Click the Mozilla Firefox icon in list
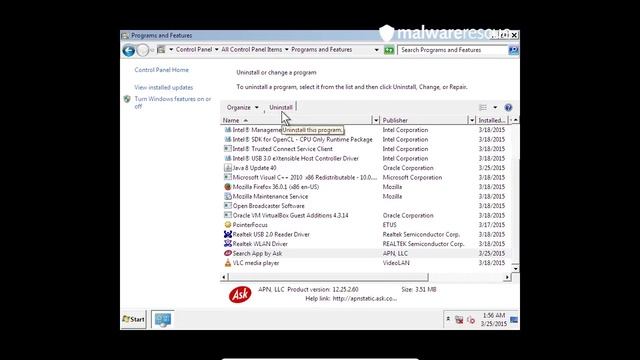 228,187
